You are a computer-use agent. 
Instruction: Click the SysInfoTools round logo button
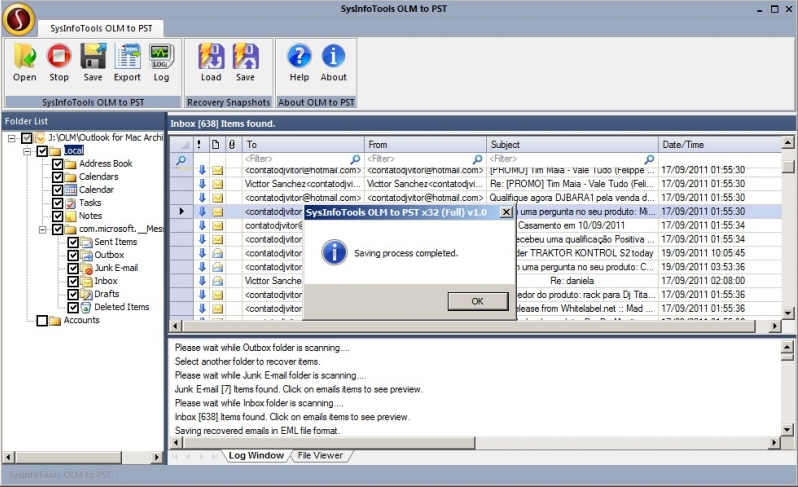(x=18, y=19)
